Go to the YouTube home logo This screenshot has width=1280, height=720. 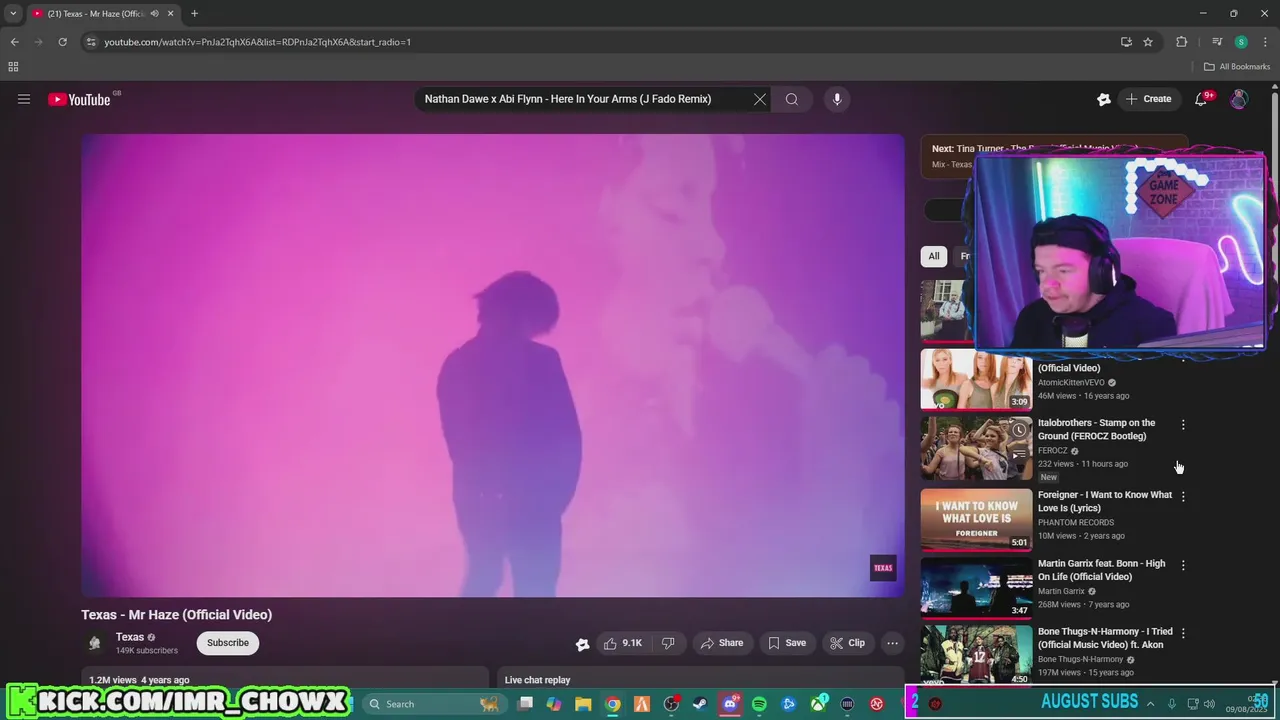(x=80, y=99)
